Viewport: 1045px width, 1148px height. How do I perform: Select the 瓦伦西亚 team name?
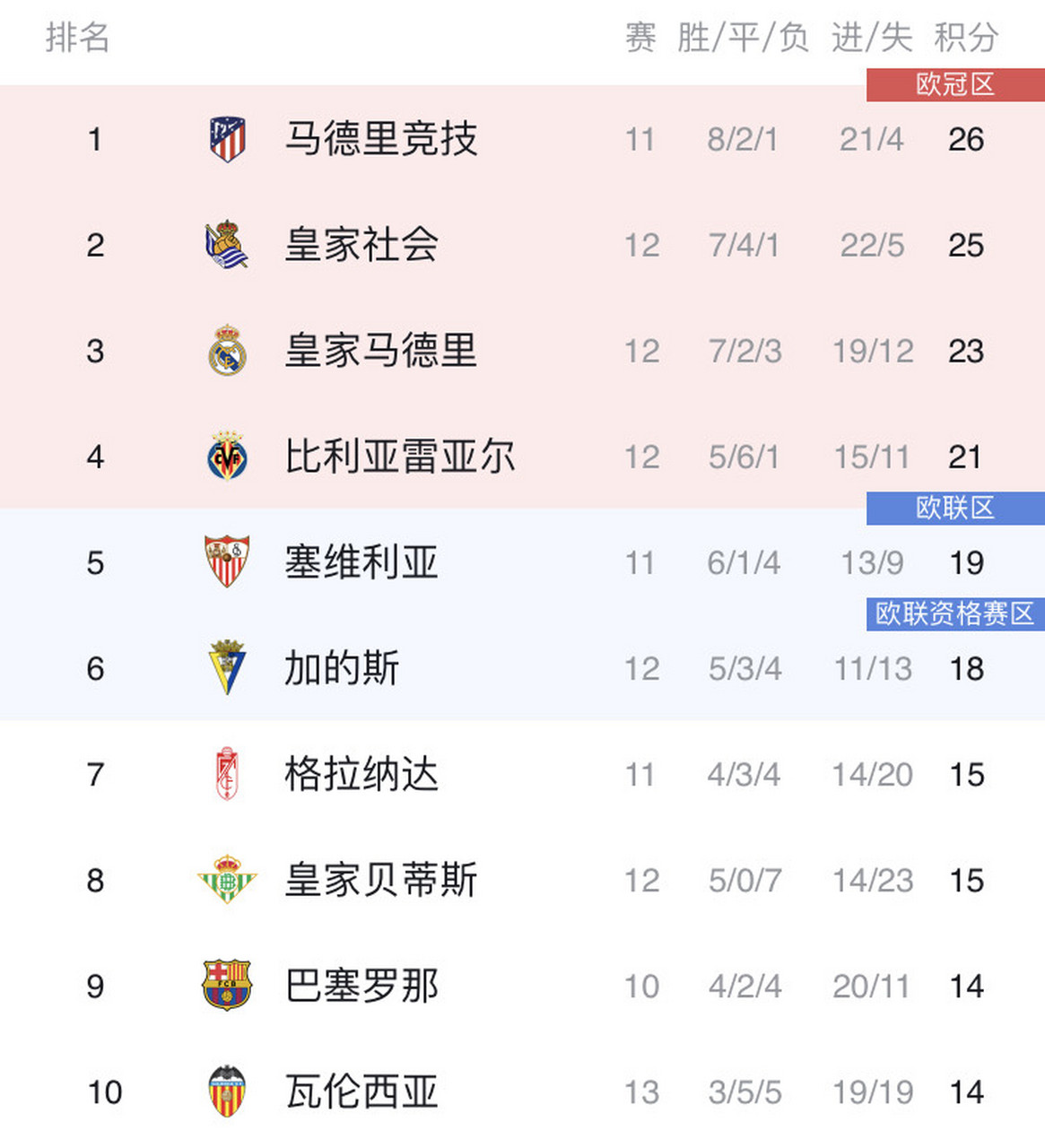(x=361, y=1091)
